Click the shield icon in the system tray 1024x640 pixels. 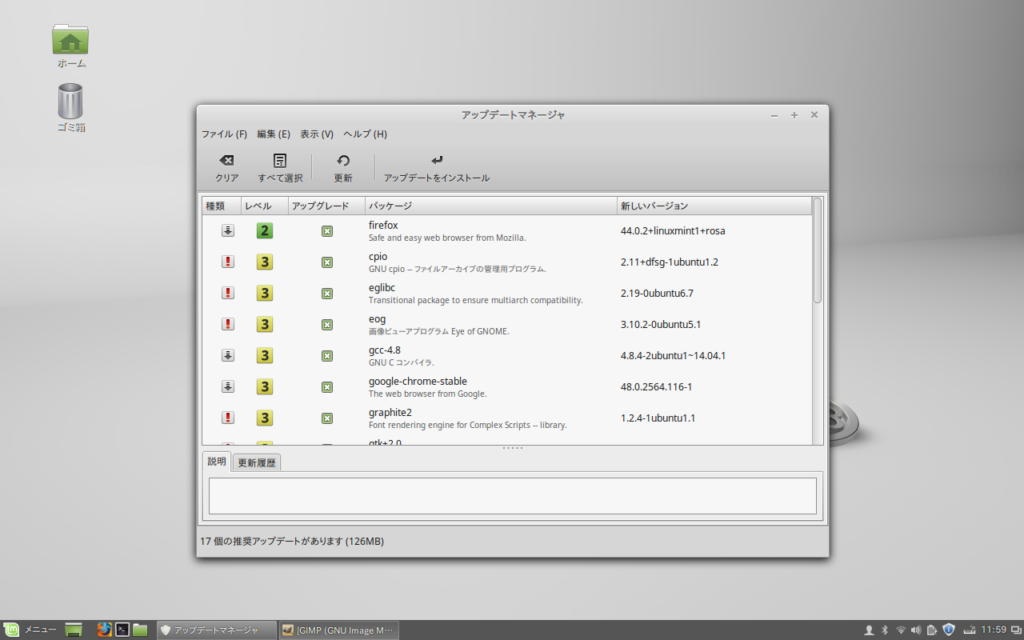946,630
